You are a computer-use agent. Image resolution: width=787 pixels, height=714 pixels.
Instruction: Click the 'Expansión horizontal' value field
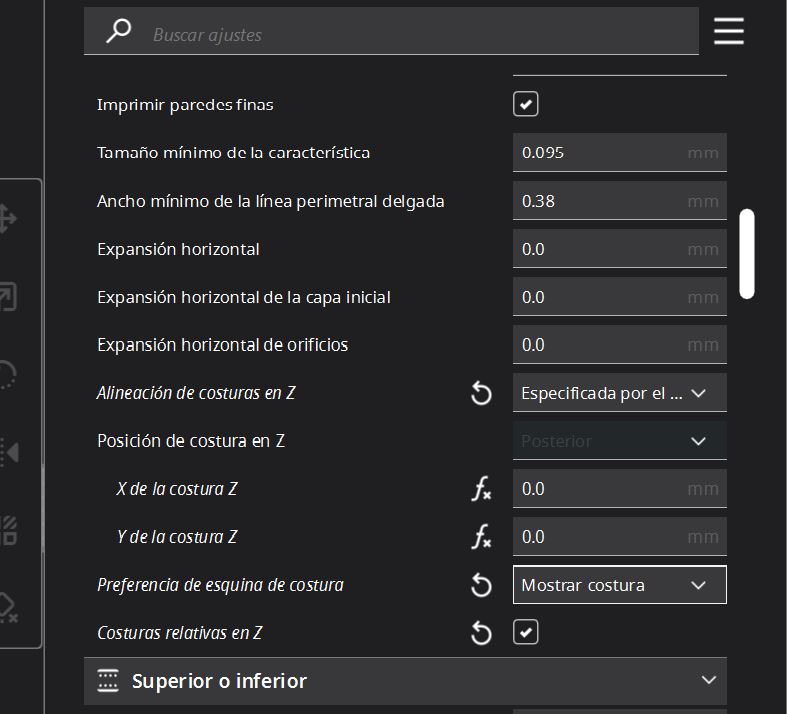(600, 249)
